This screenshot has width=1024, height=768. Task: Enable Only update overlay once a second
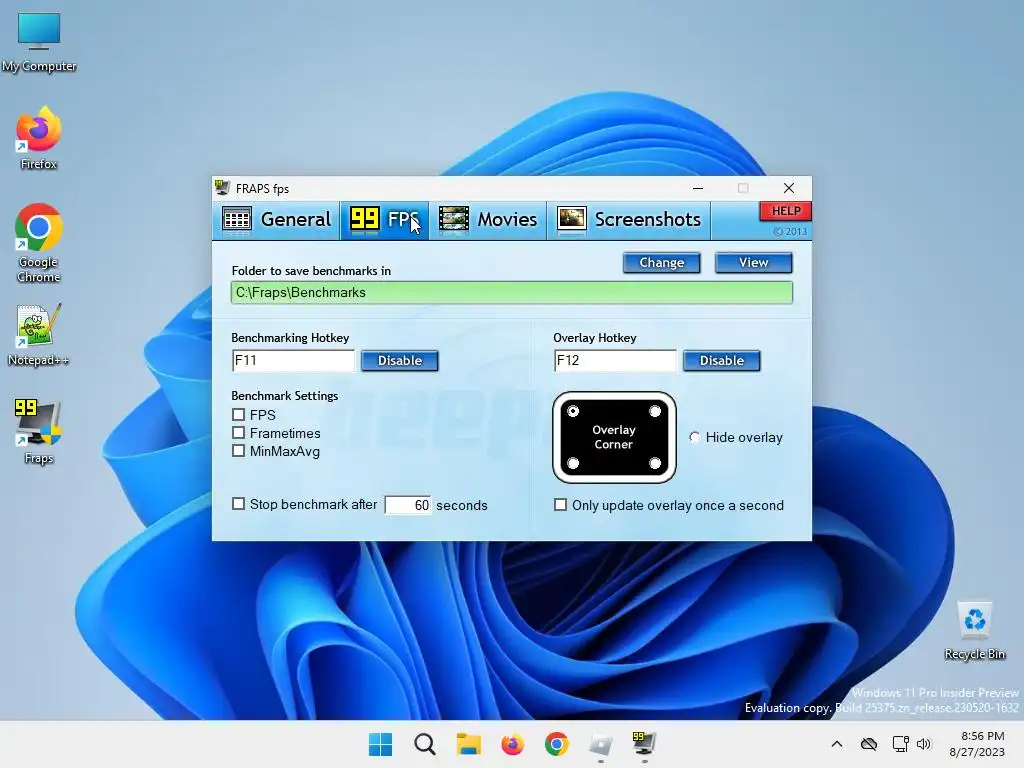(560, 505)
